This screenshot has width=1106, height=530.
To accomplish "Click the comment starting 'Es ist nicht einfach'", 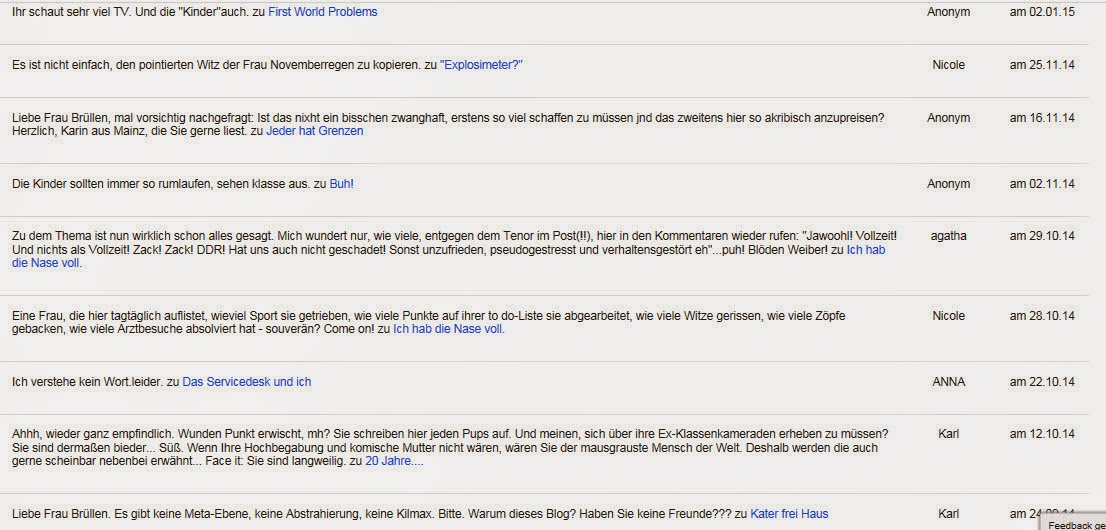I will (x=224, y=65).
